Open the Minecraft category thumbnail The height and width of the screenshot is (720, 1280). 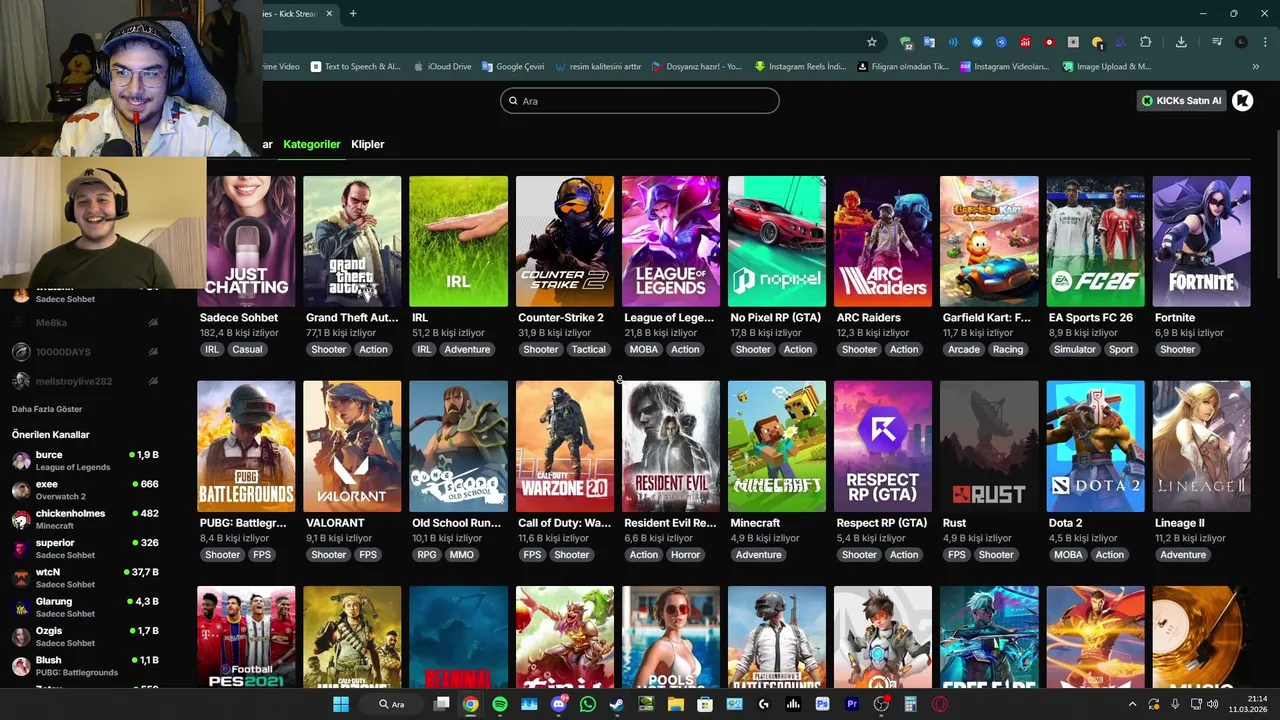777,446
